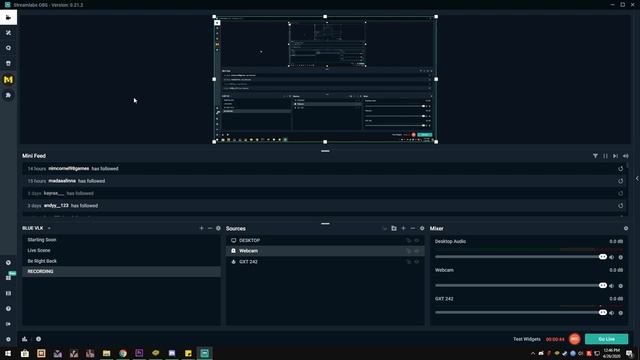The width and height of the screenshot is (640, 360).
Task: Open the Themes library icon in the sidebar
Action: (x=8, y=33)
